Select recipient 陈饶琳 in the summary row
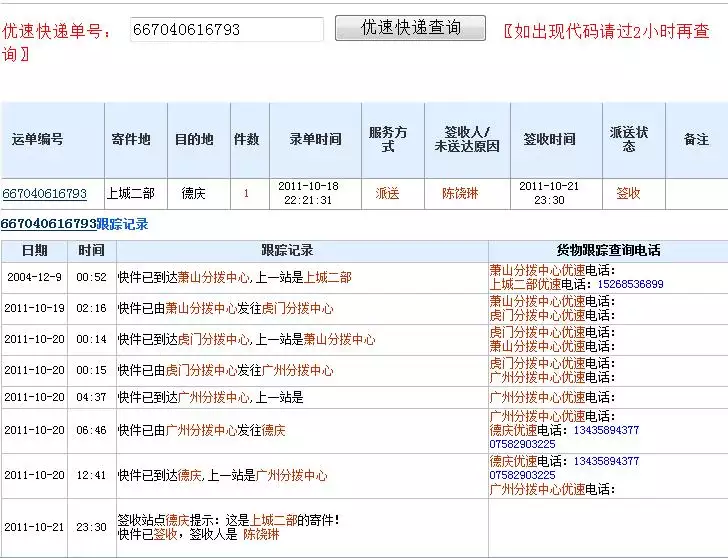Viewport: 728px width, 558px height. tap(460, 193)
